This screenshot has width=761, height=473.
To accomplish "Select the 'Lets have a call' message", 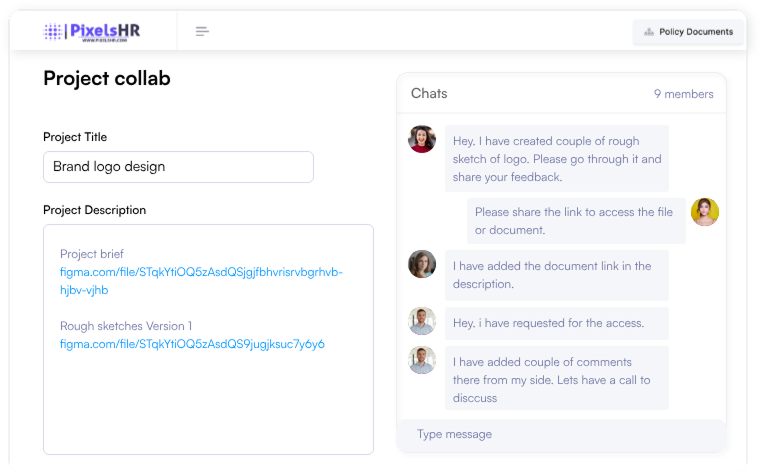I will click(x=556, y=379).
